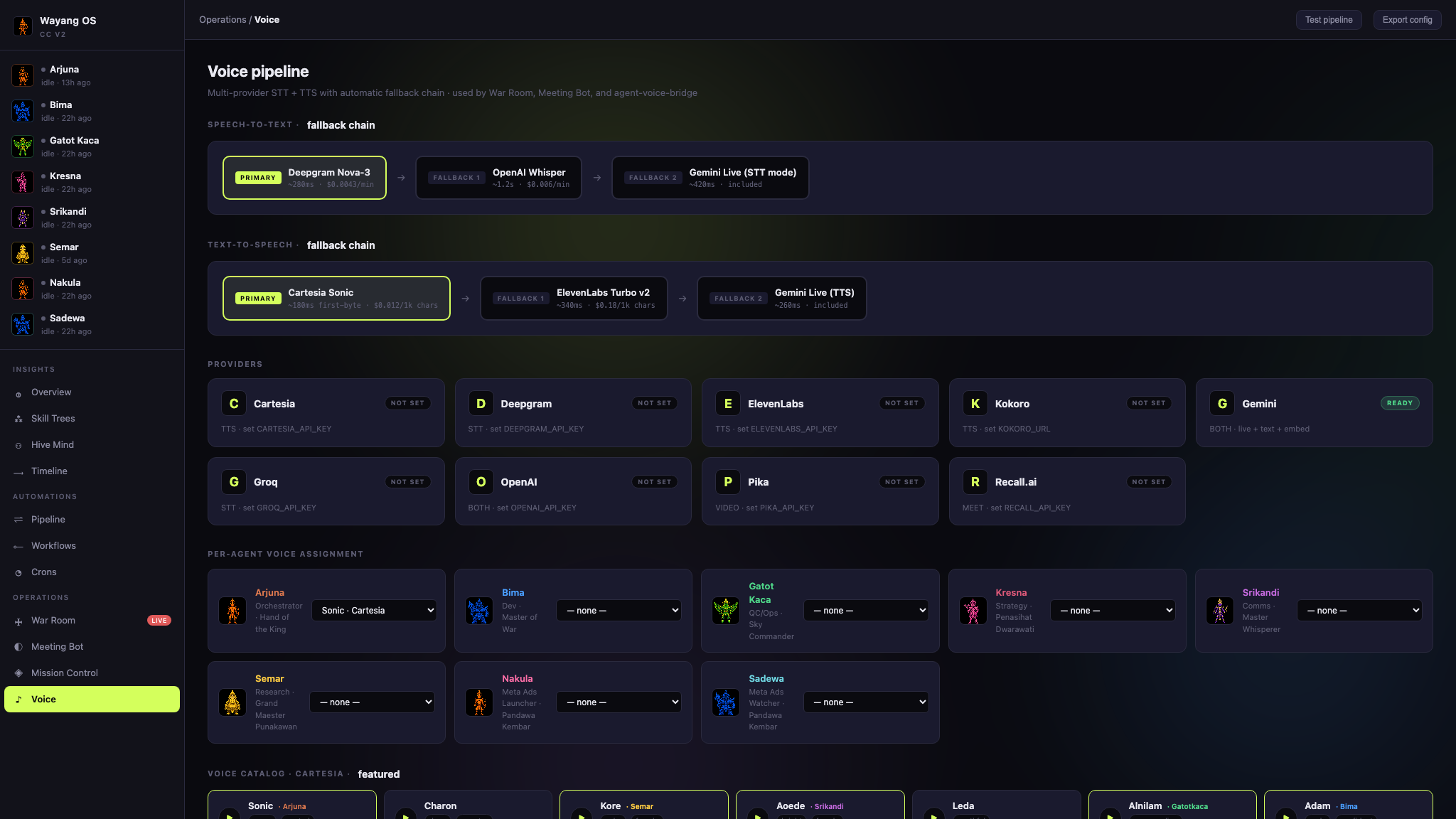This screenshot has width=1456, height=819.
Task: Select Deepgram Nova-3 primary STT card
Action: [304, 178]
